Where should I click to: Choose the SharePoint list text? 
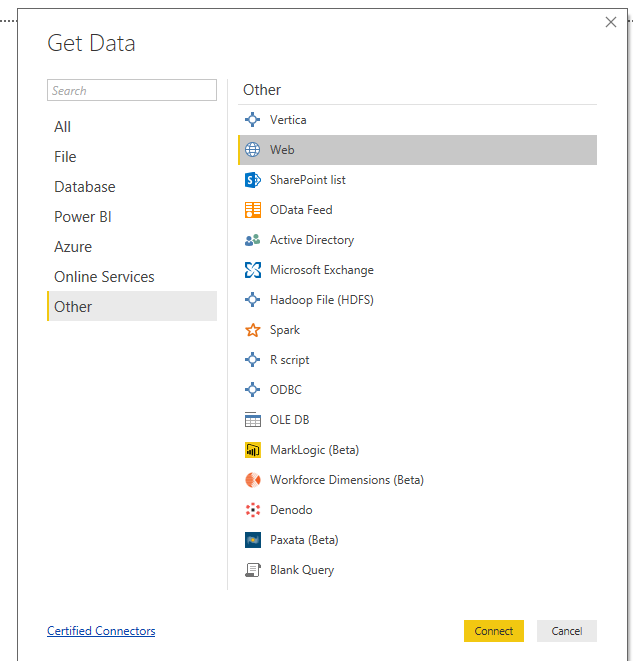click(x=308, y=180)
